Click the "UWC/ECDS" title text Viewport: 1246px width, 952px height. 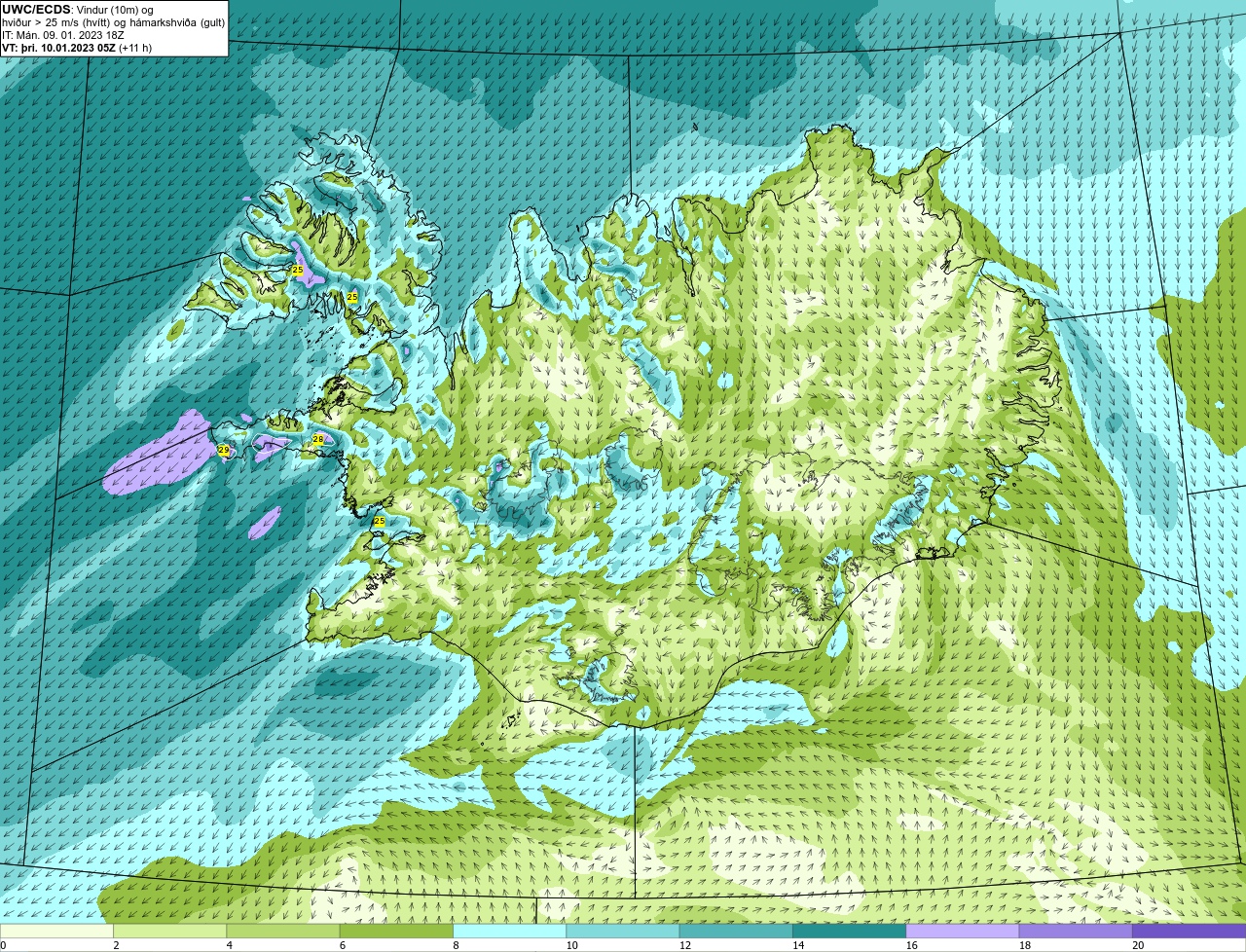[36, 10]
